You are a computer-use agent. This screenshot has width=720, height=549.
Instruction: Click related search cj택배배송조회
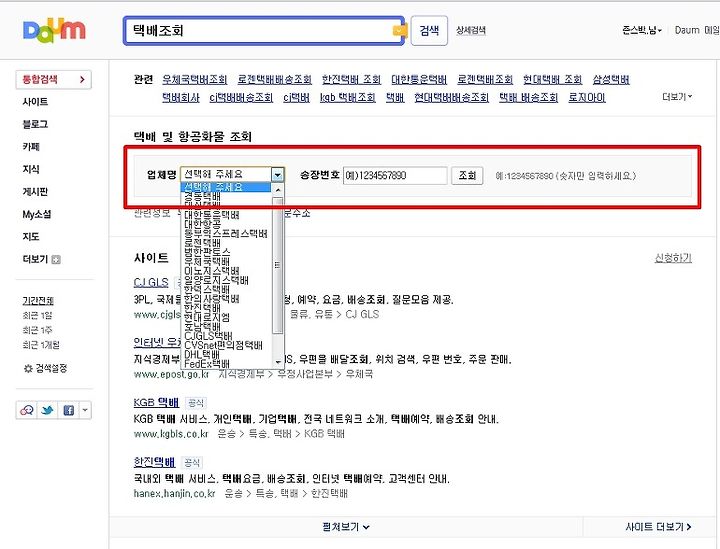(241, 97)
